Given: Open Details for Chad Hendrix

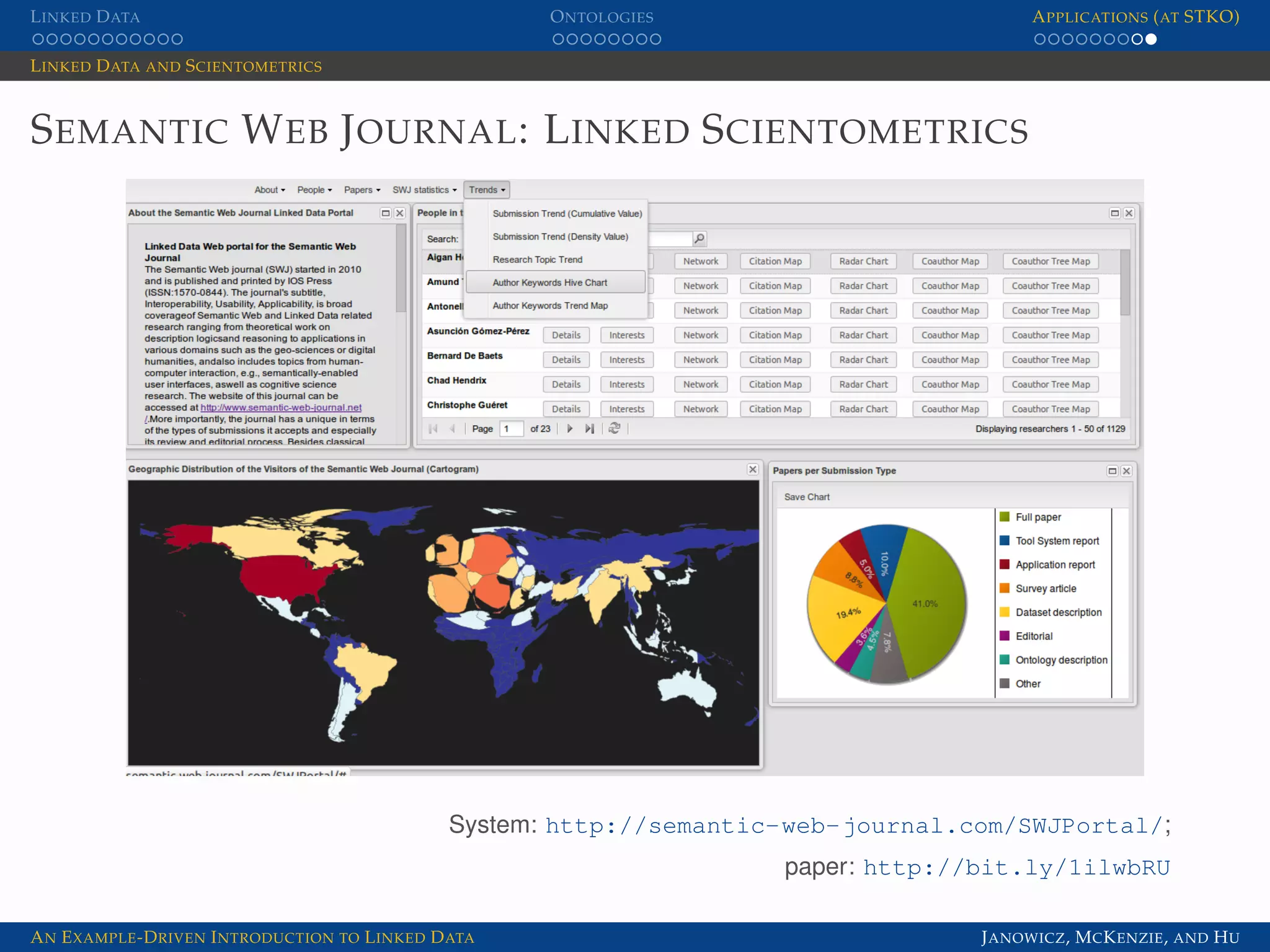Looking at the screenshot, I should 566,385.
